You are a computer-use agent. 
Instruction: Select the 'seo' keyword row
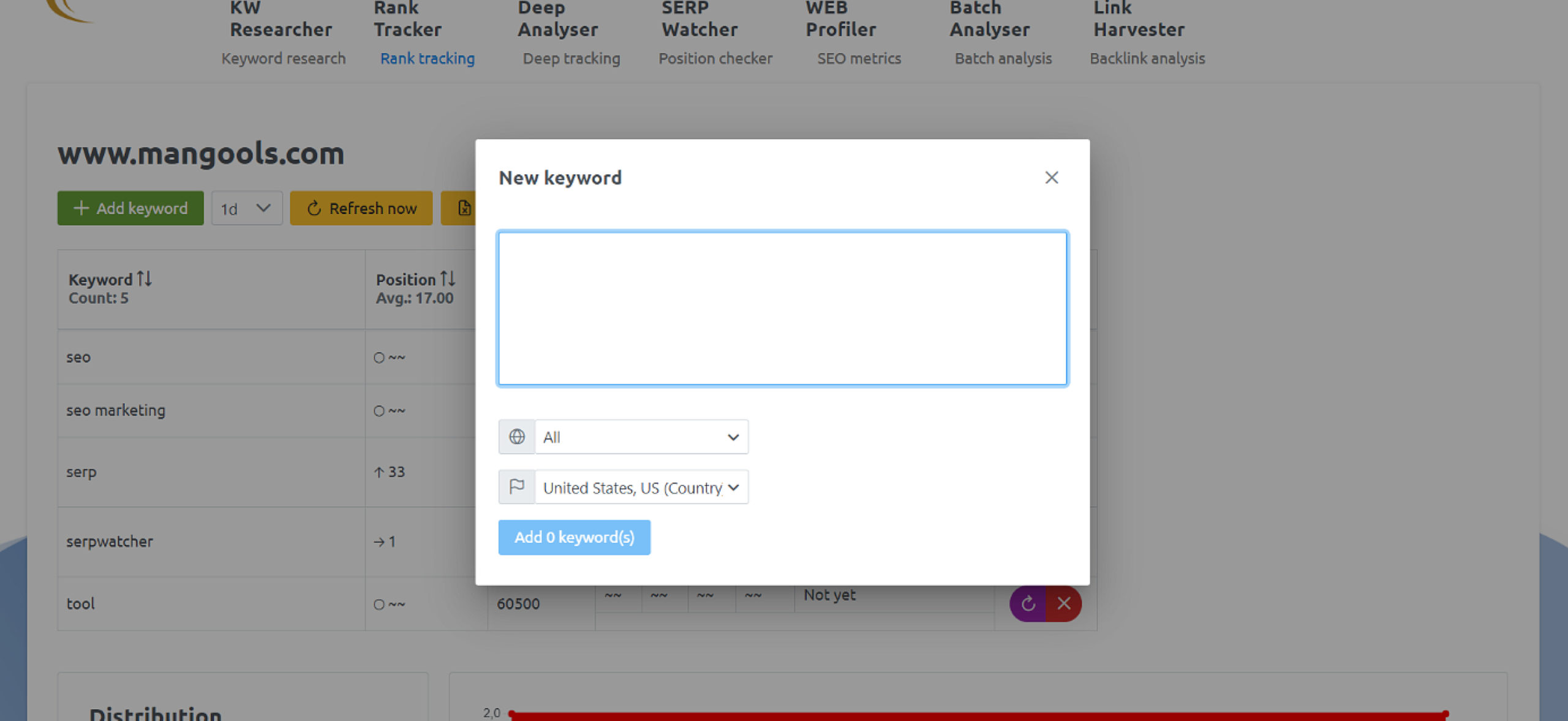coord(211,357)
